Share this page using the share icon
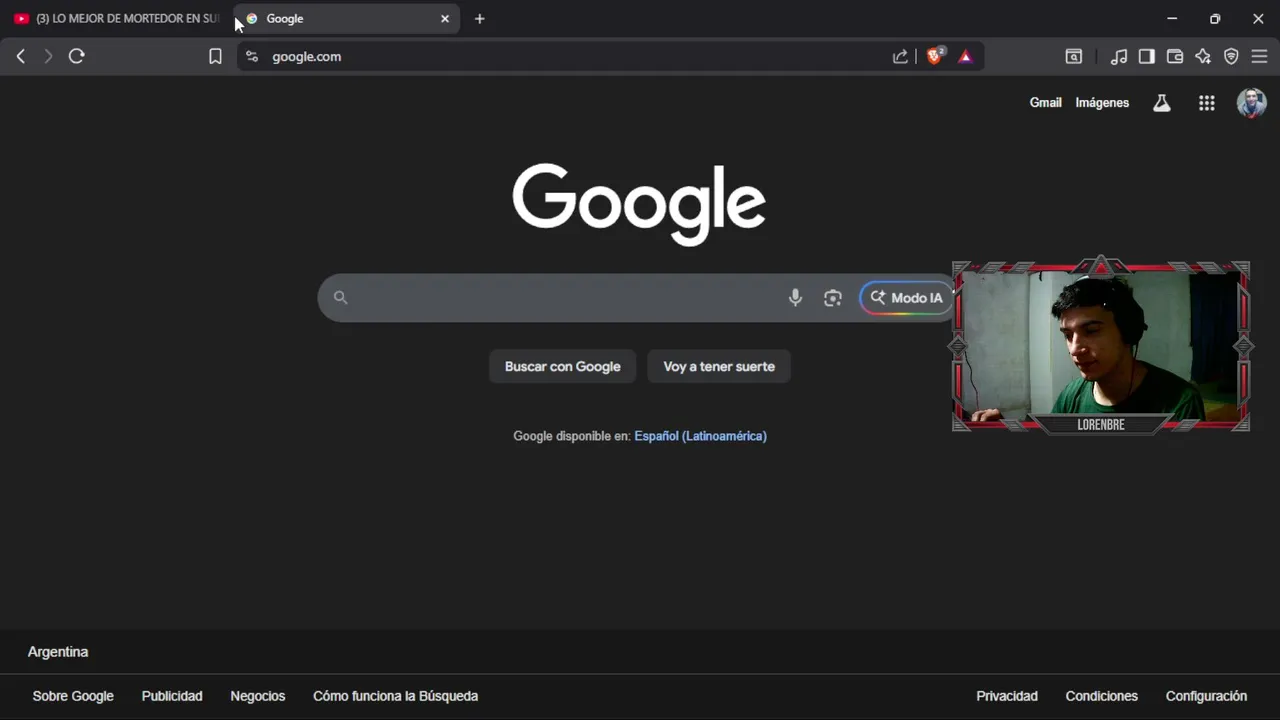 coord(900,57)
